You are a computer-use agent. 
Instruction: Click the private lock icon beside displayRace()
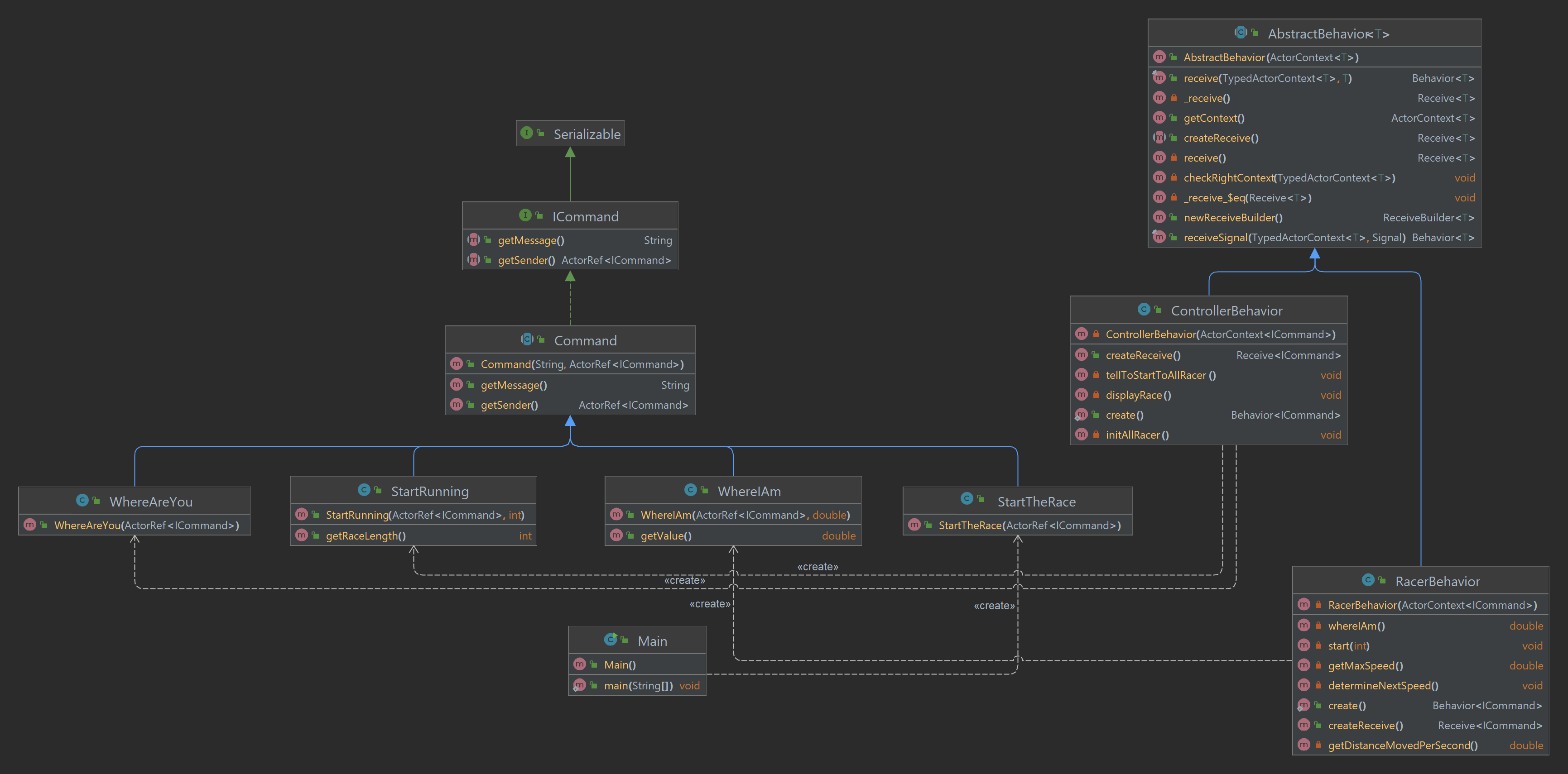pos(1096,395)
